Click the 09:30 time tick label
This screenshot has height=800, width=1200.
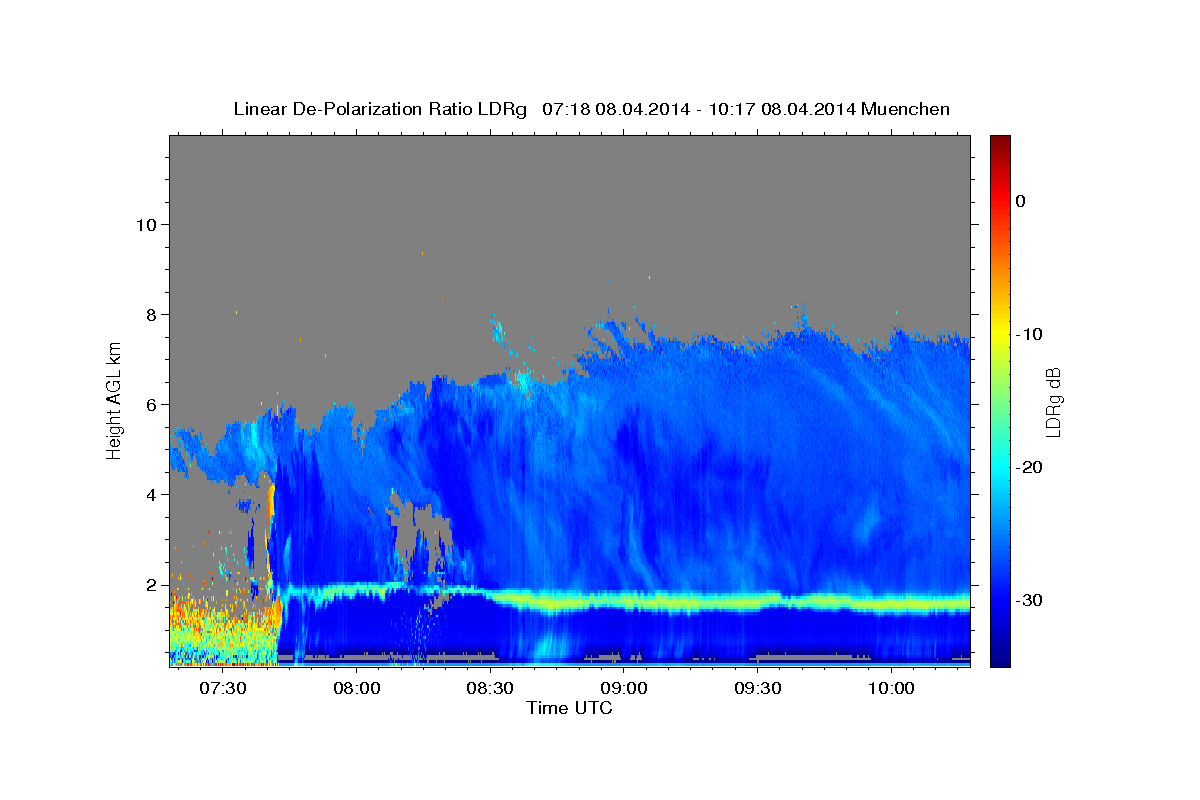[757, 688]
